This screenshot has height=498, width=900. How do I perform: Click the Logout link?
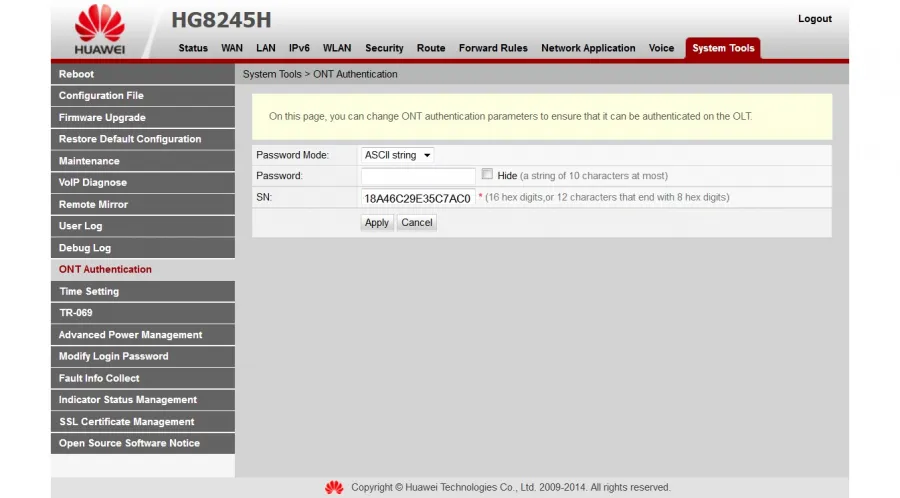pos(814,19)
